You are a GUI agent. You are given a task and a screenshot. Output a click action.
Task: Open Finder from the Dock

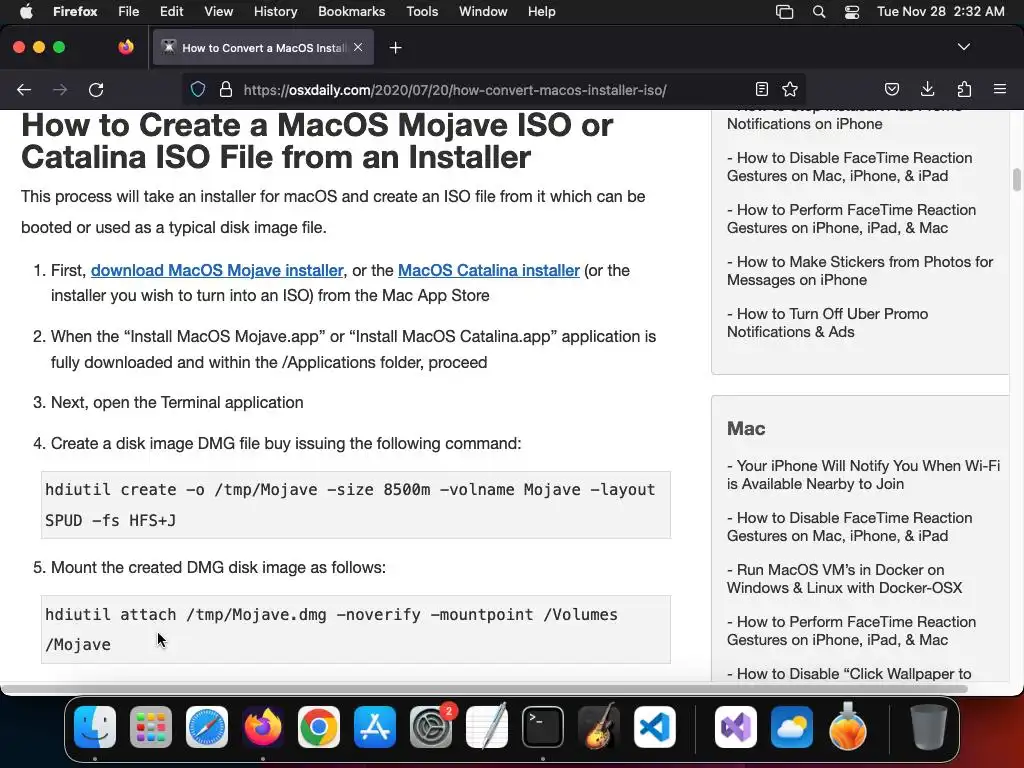(x=95, y=727)
